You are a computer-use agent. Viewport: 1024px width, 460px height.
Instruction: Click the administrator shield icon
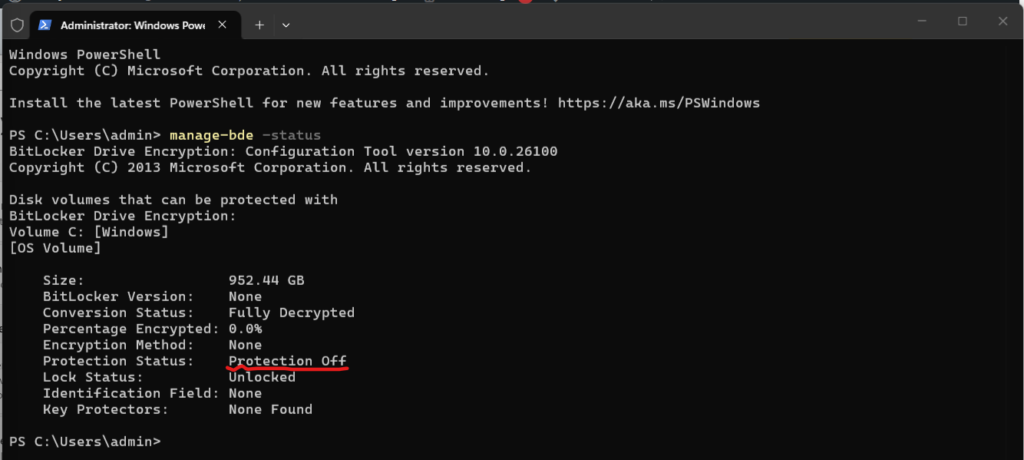coord(17,25)
